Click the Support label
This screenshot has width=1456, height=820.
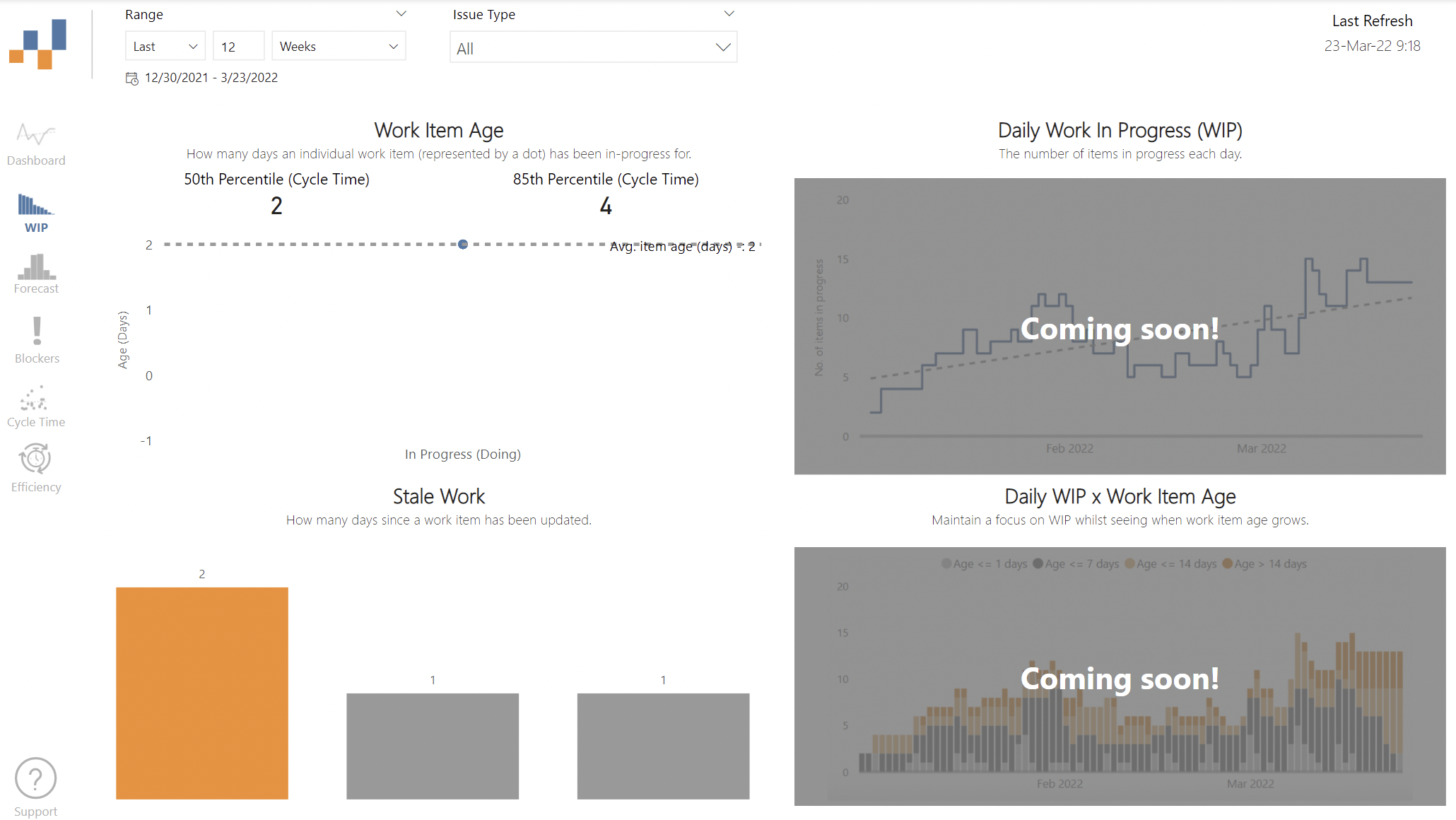tap(35, 810)
